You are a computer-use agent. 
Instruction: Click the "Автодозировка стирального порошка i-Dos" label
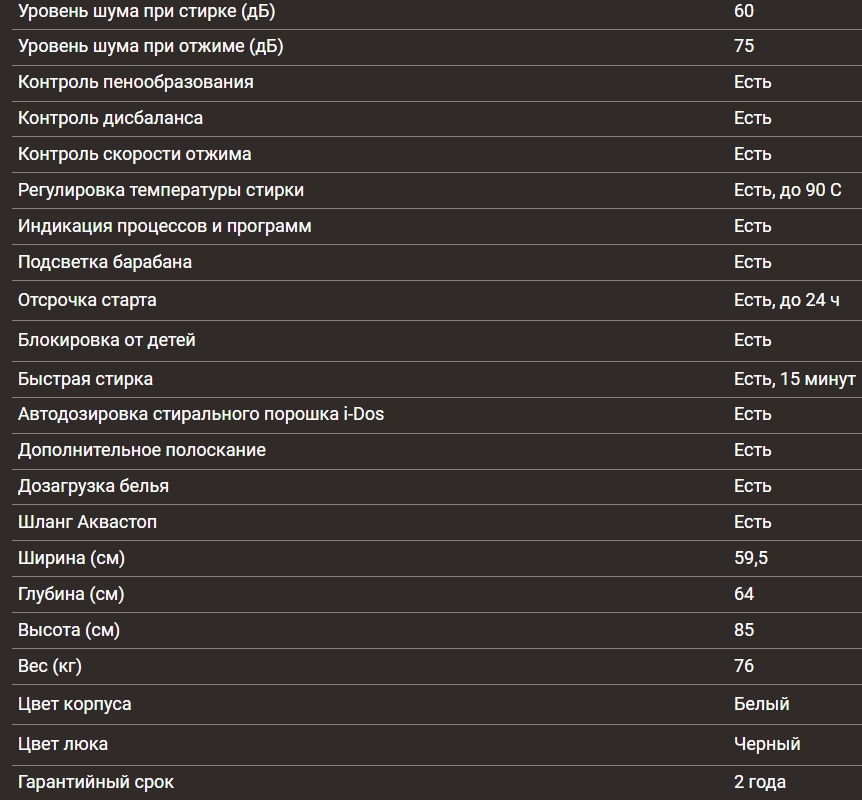pos(200,414)
